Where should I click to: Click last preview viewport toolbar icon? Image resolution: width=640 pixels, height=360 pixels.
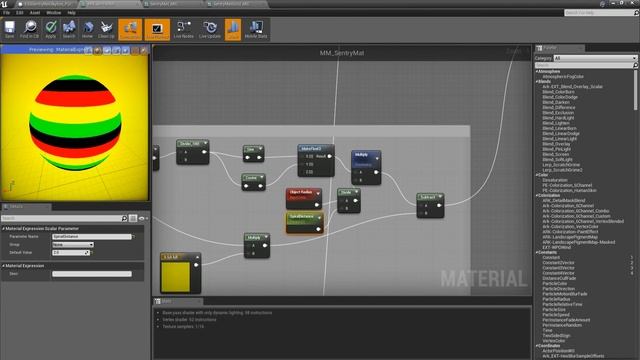(144, 50)
